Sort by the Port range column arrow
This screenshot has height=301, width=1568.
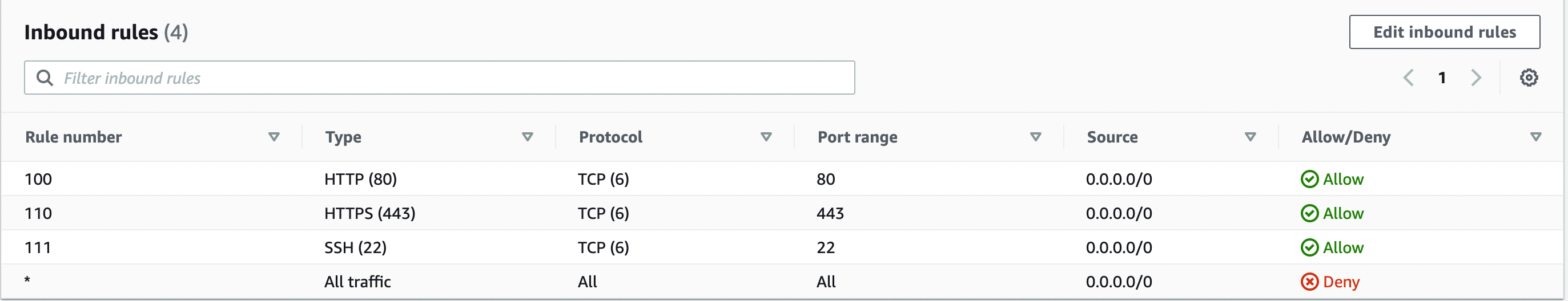[1035, 137]
